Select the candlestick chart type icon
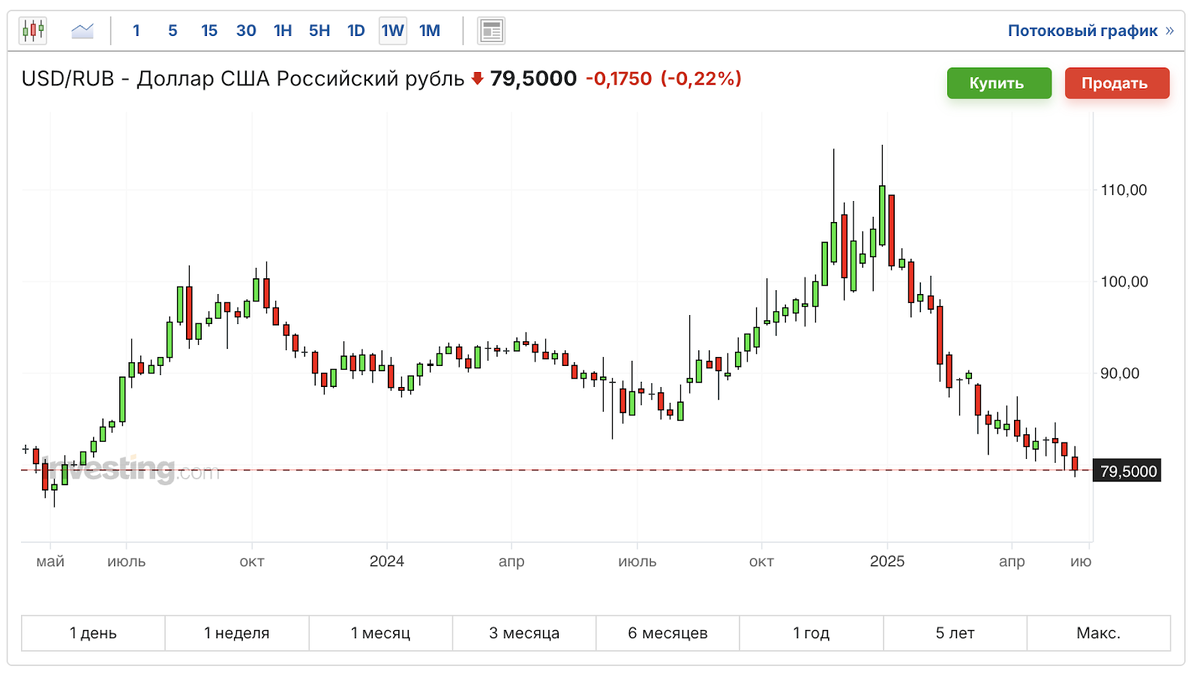1200x681 pixels. point(33,31)
